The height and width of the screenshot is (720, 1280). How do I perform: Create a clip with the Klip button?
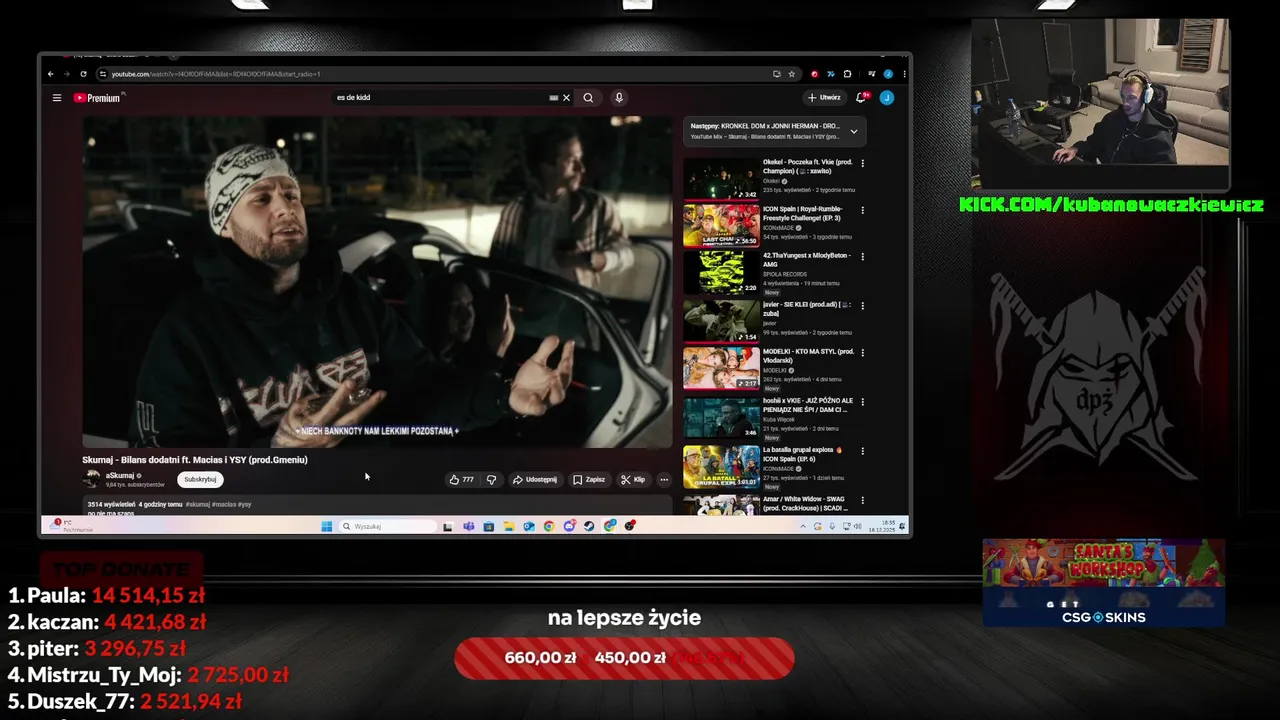[633, 480]
